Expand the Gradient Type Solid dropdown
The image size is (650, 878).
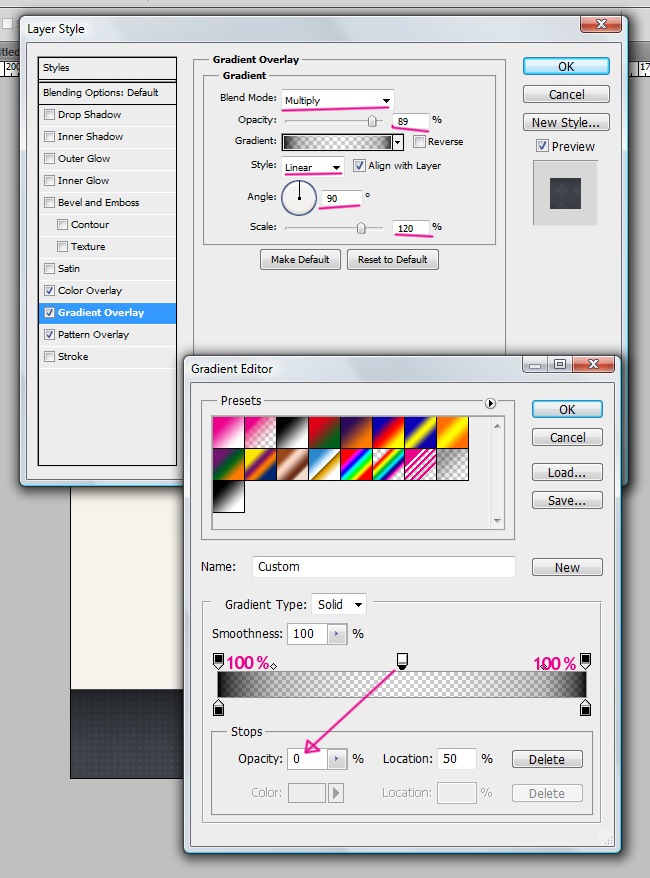pyautogui.click(x=339, y=604)
